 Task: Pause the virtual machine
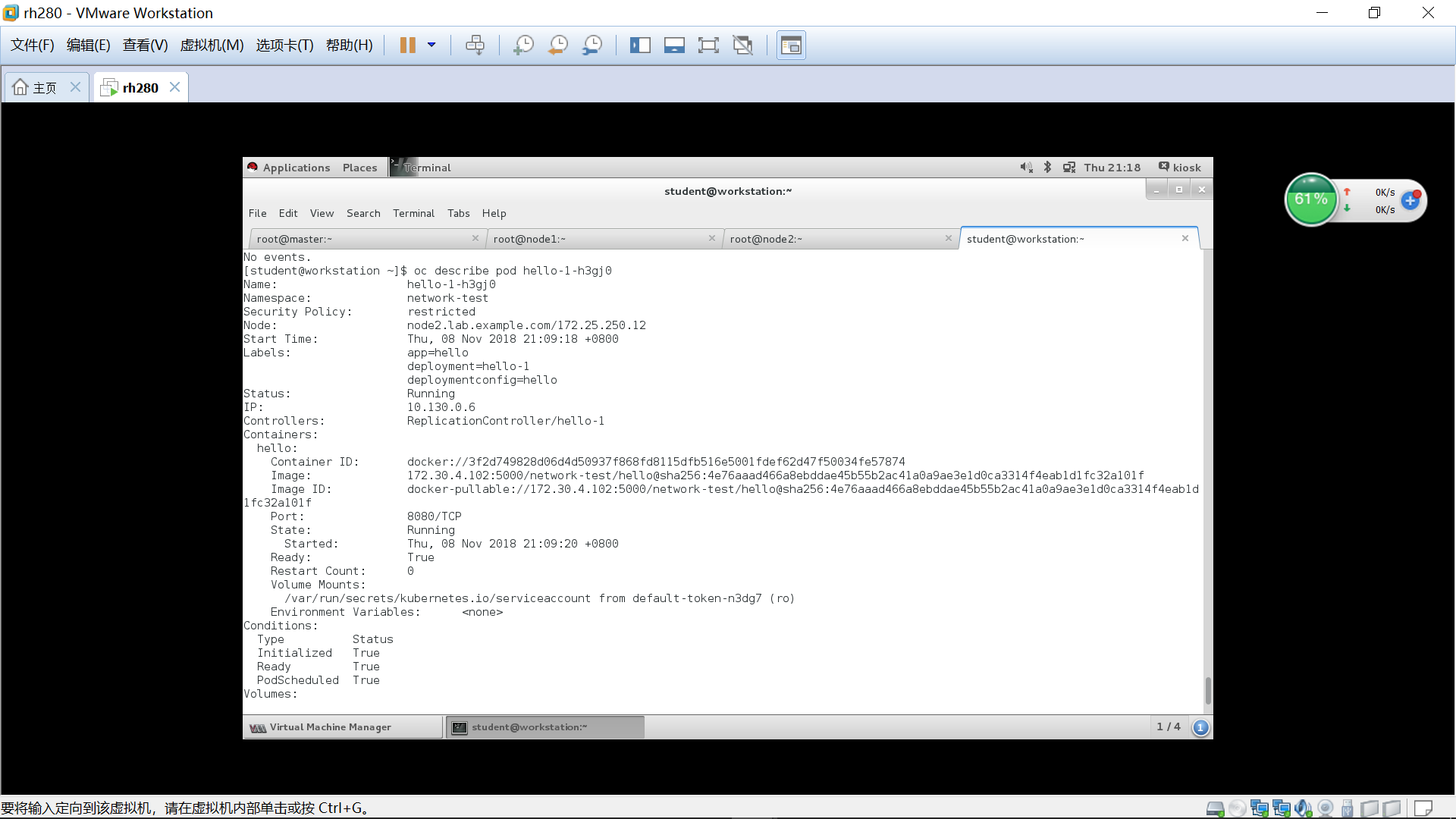(407, 45)
